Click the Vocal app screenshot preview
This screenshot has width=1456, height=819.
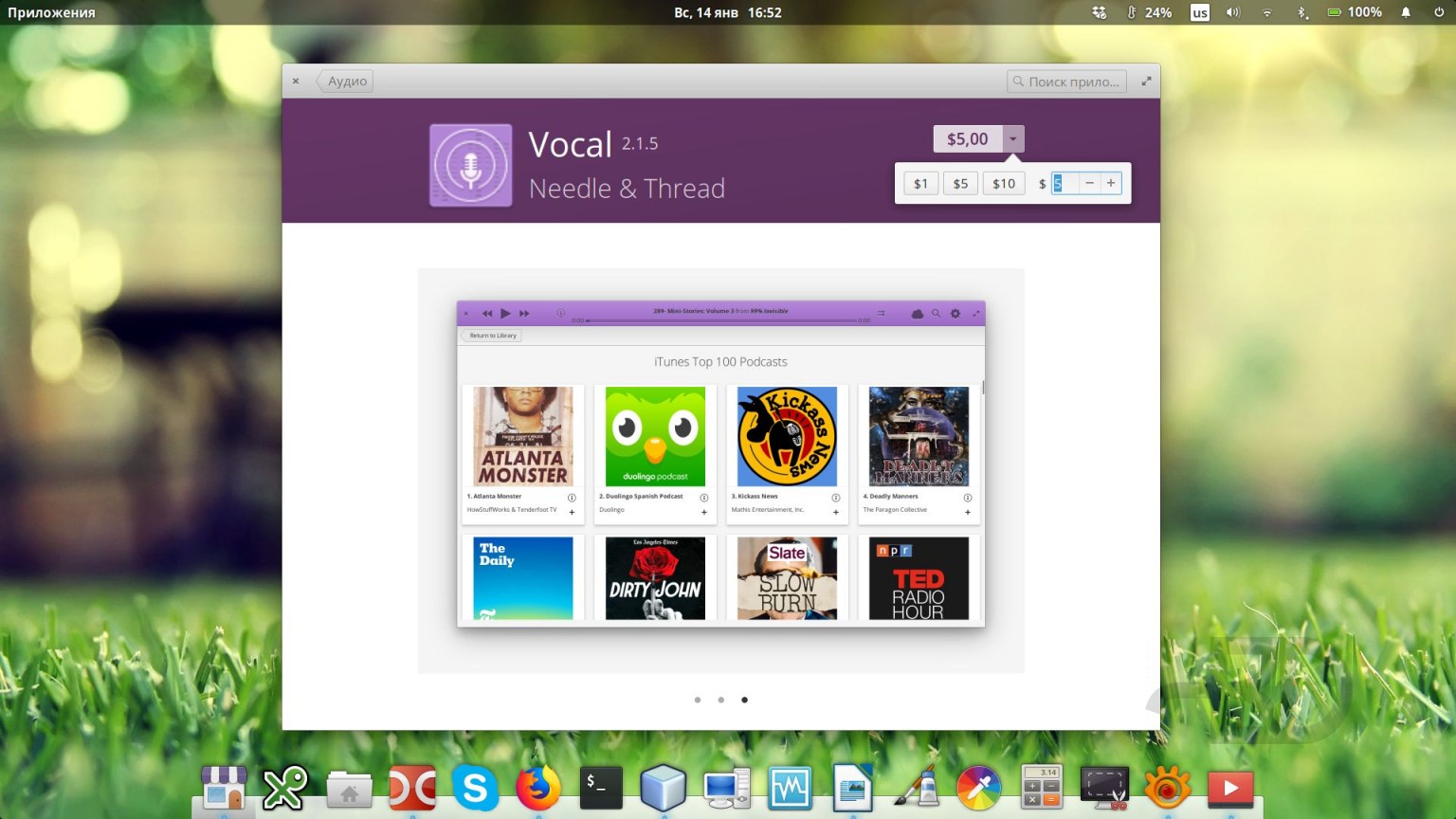[x=720, y=470]
